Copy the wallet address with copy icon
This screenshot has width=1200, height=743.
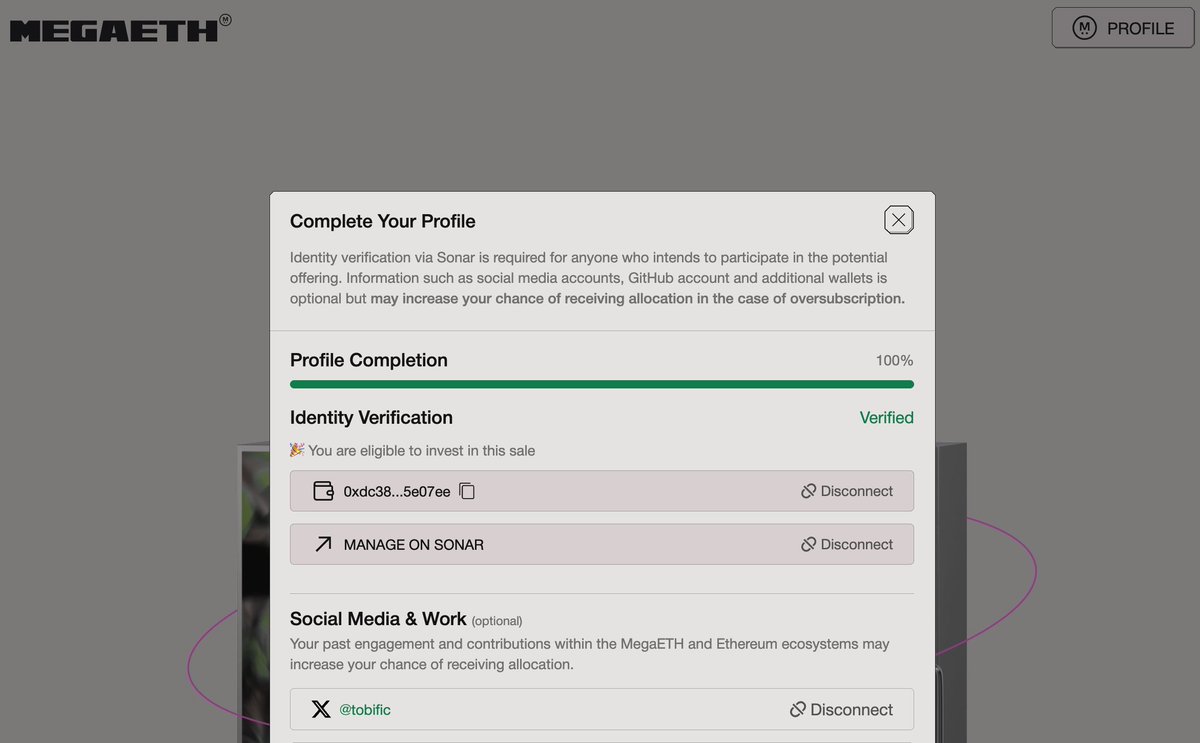[467, 491]
